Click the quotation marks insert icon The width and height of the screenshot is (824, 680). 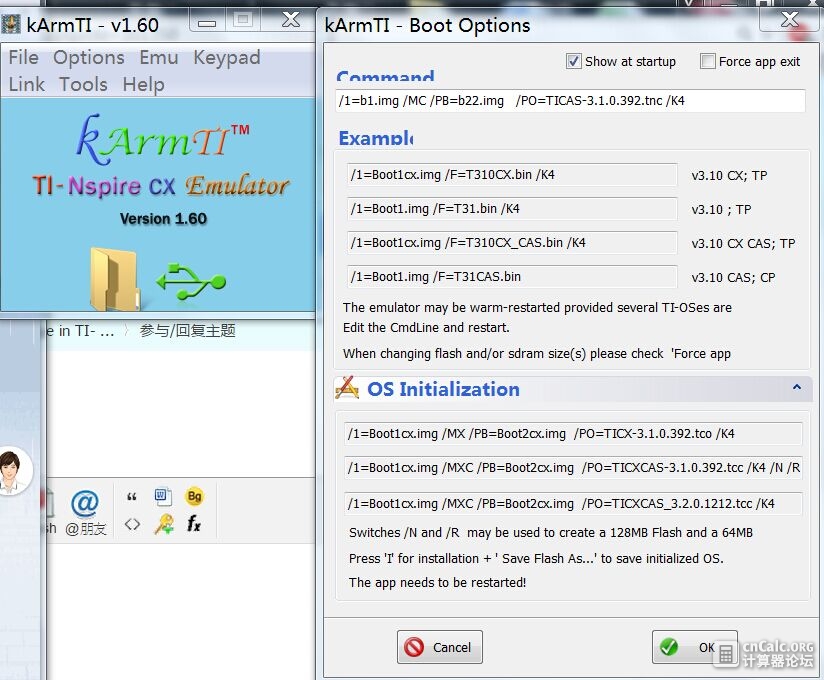coord(131,497)
